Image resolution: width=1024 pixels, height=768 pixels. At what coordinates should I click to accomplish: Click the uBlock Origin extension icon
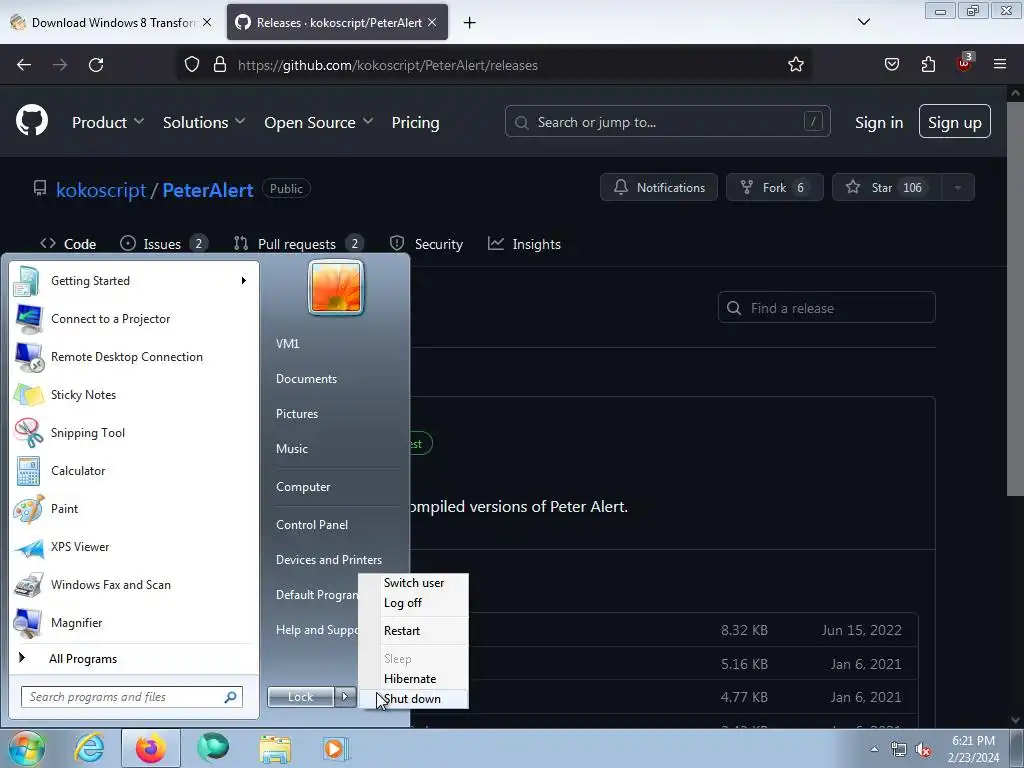coord(965,63)
